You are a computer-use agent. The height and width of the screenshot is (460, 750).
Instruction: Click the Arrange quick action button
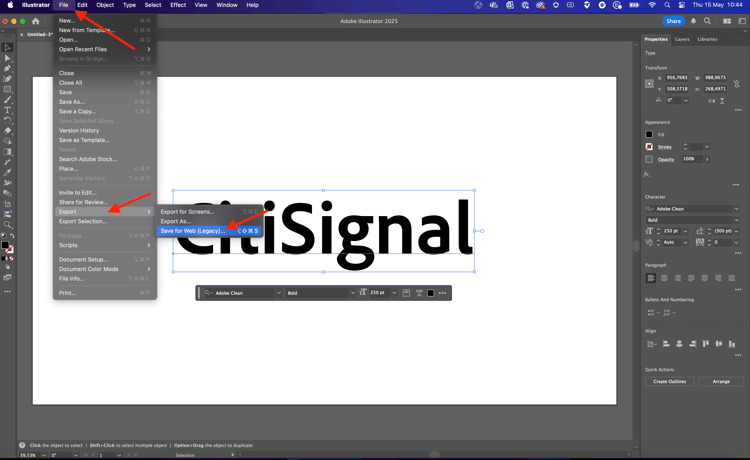pyautogui.click(x=721, y=382)
